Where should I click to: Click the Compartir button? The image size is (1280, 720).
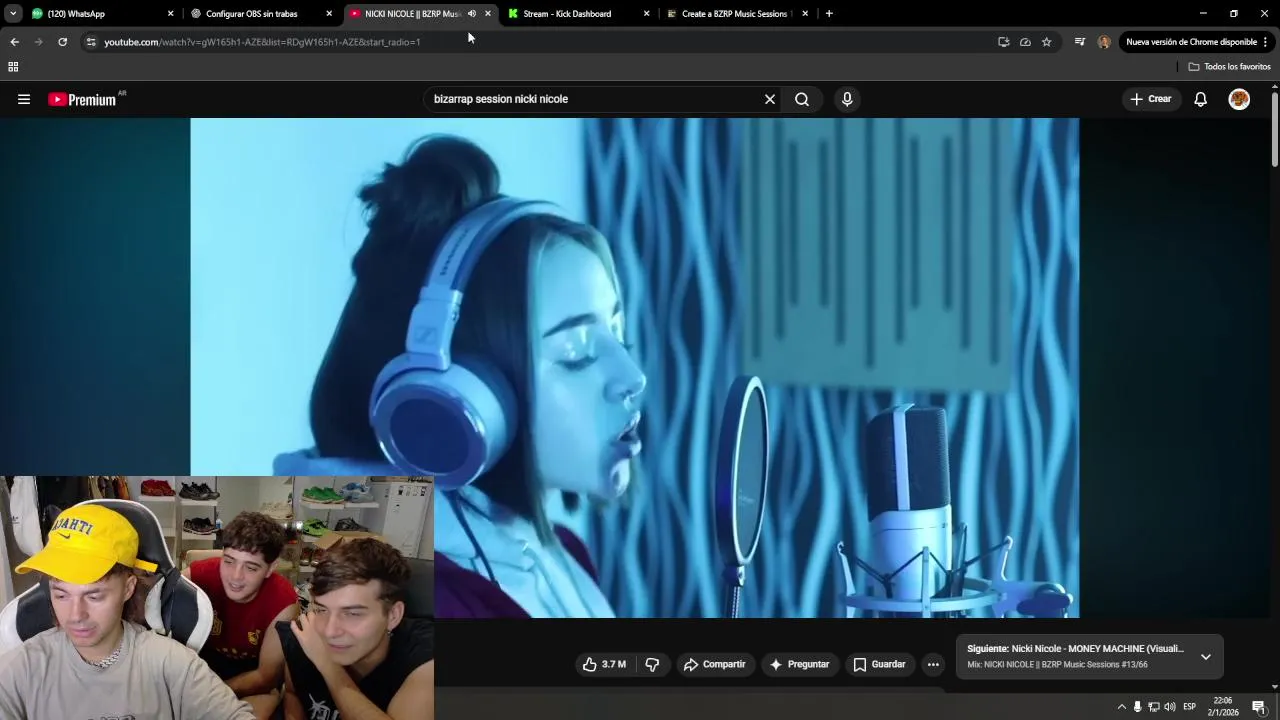(x=714, y=664)
